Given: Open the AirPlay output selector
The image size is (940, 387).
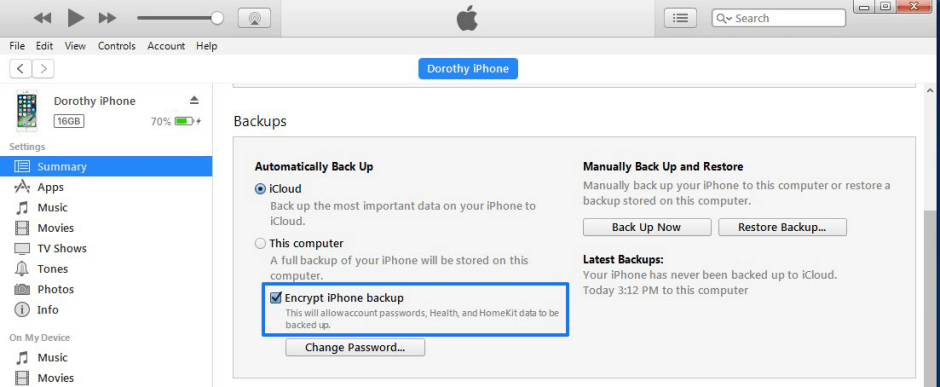Looking at the screenshot, I should (254, 18).
